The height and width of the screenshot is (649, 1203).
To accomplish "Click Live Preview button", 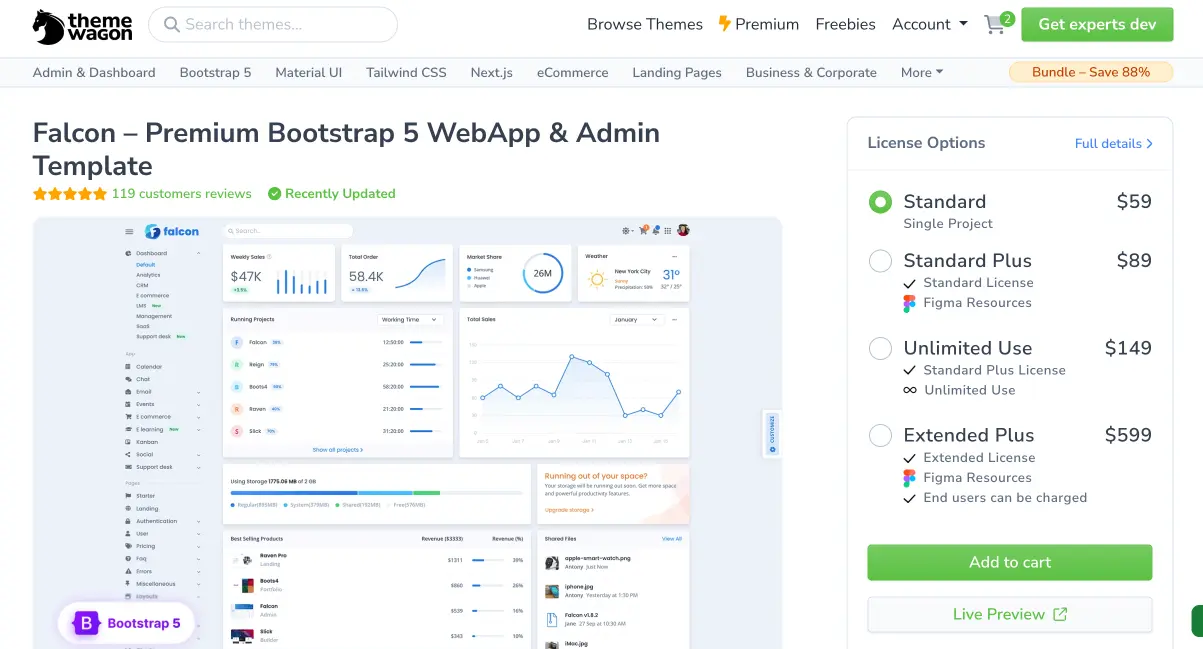I will (x=1010, y=614).
